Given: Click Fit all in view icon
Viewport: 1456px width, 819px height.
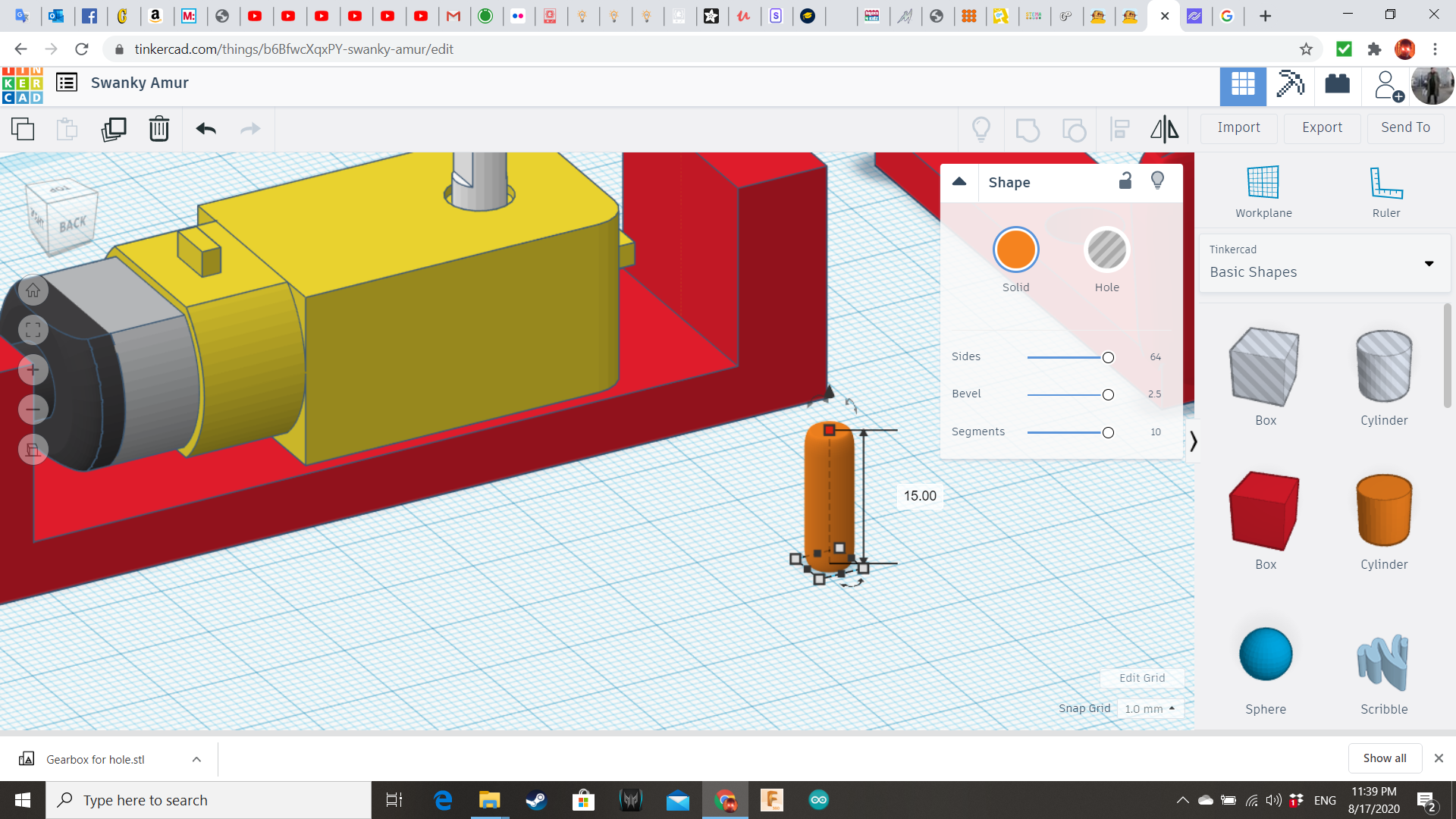Looking at the screenshot, I should click(x=33, y=330).
